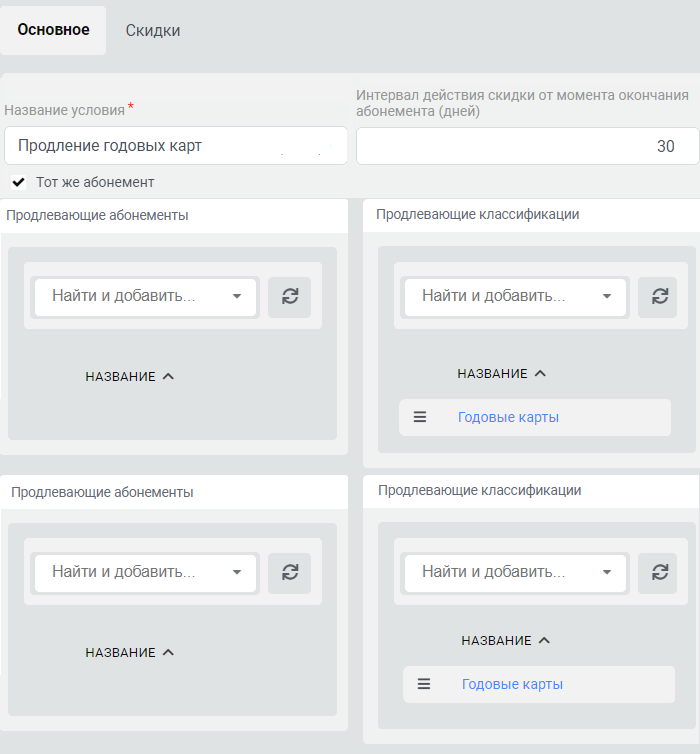The width and height of the screenshot is (700, 754).
Task: Open the lower Годовые карты link
Action: tap(512, 684)
